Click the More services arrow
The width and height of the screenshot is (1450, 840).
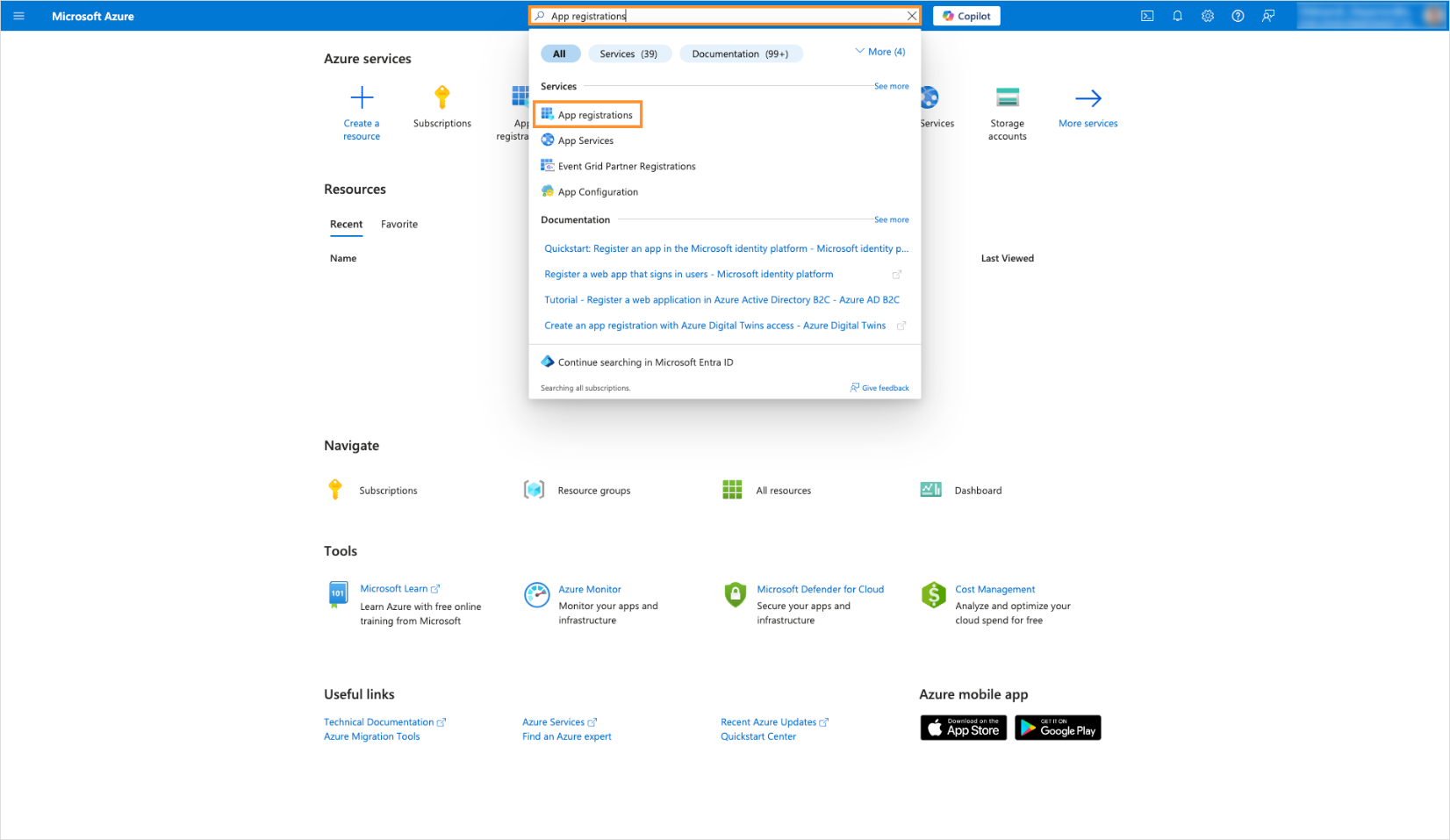(1087, 98)
